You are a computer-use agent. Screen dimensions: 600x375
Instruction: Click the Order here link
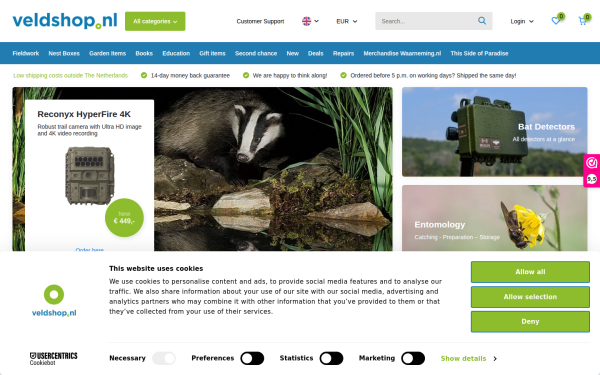click(x=90, y=249)
